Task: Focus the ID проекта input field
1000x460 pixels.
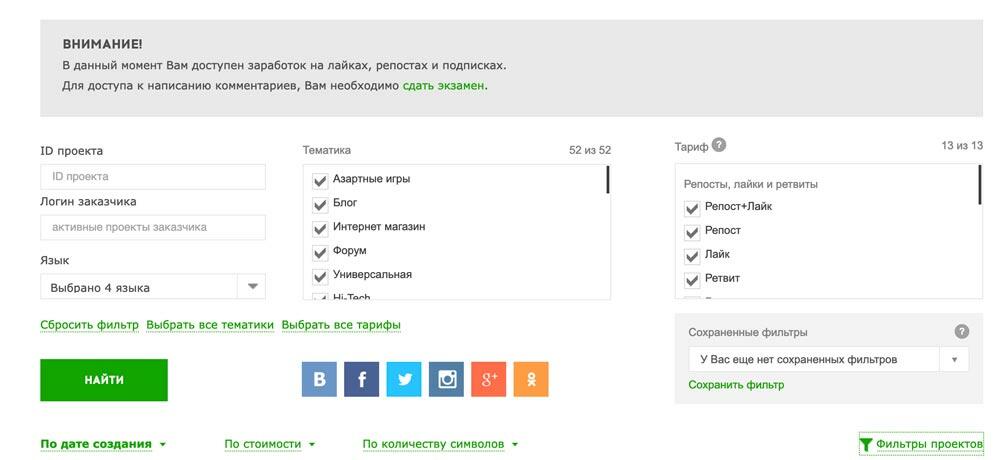Action: tap(153, 177)
